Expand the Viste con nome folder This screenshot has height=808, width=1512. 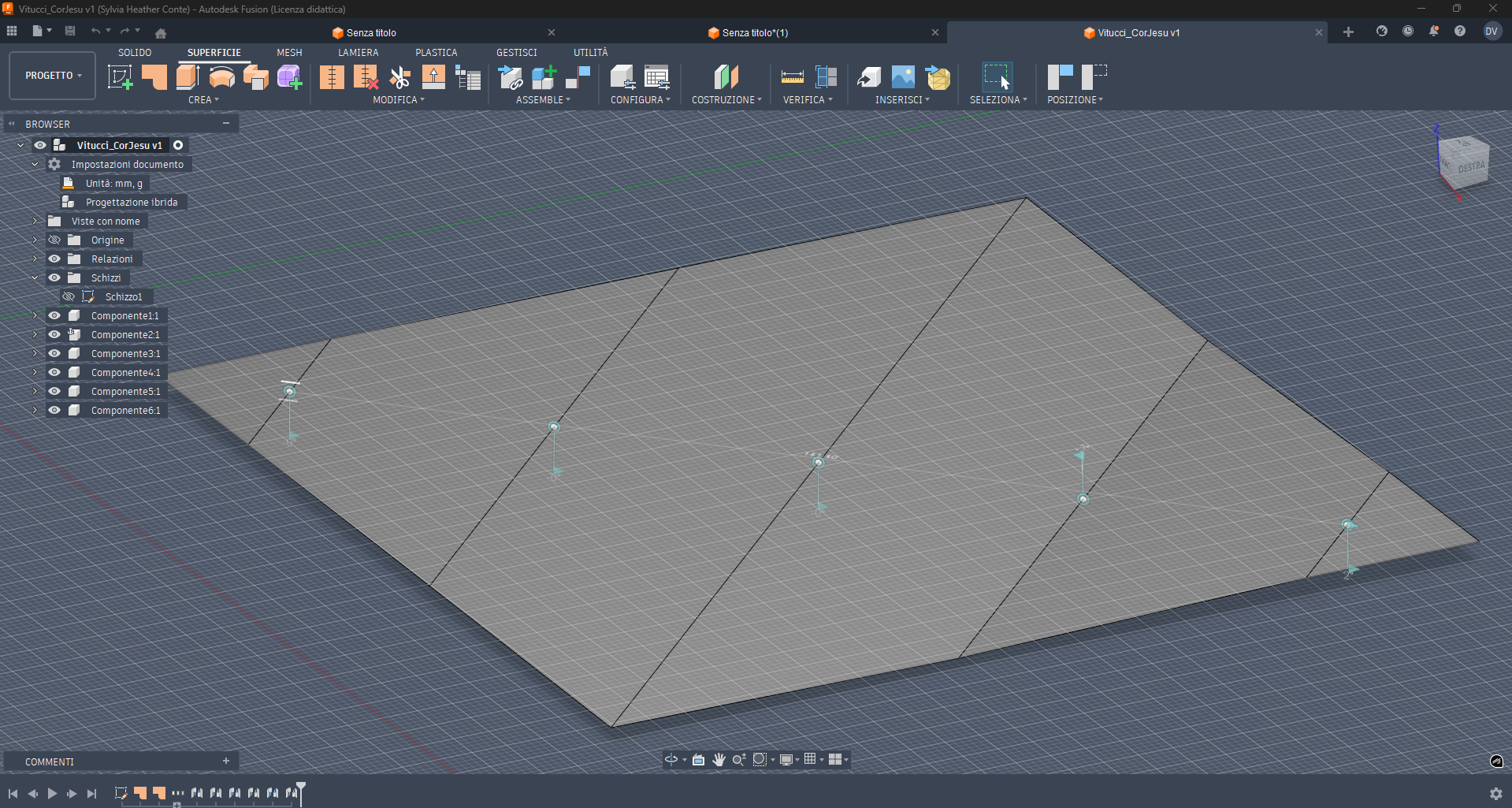35,221
